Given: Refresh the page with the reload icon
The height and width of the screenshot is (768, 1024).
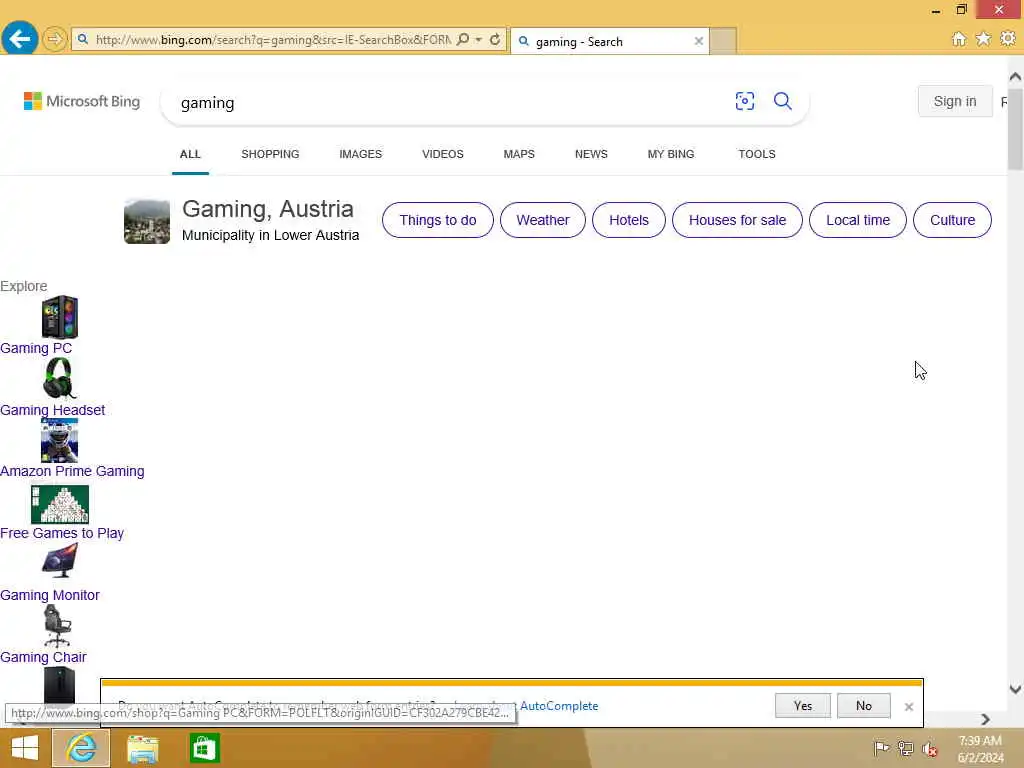Looking at the screenshot, I should pos(495,40).
